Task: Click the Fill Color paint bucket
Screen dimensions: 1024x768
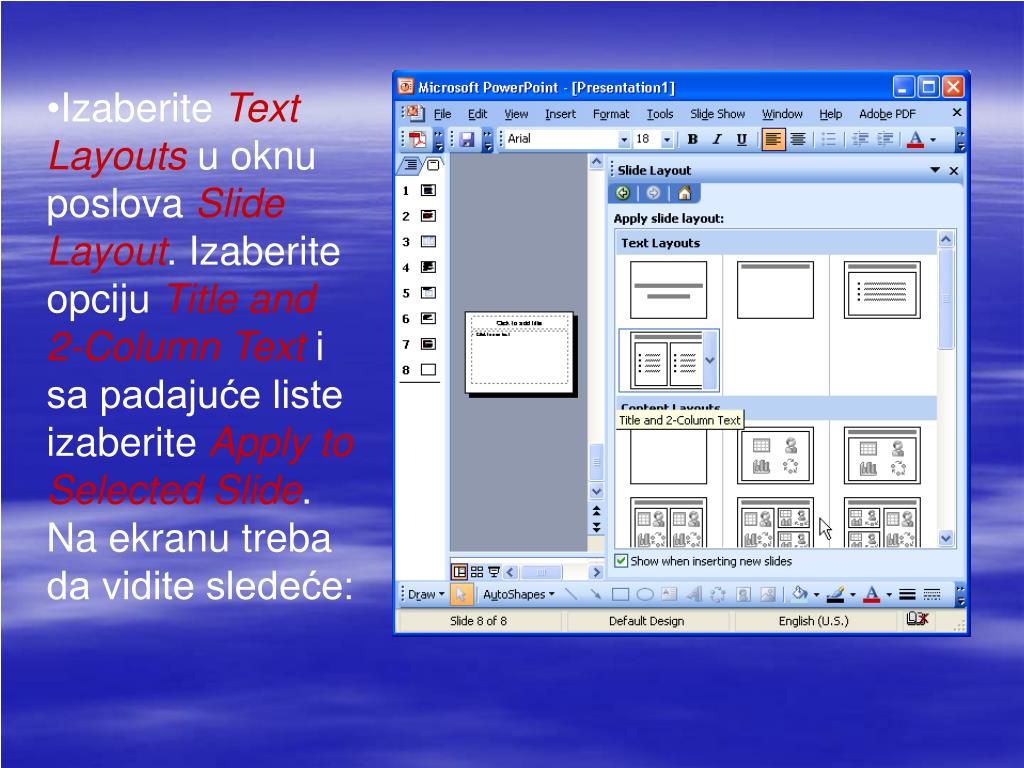Action: (800, 594)
